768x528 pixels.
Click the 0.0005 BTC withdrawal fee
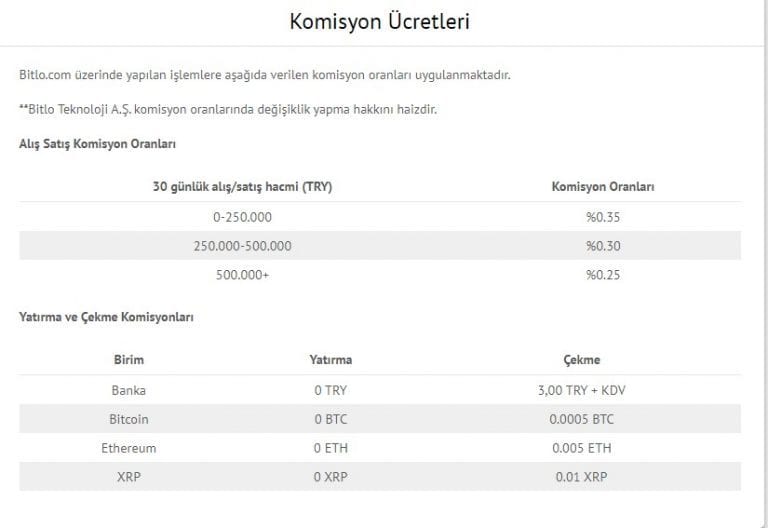581,419
